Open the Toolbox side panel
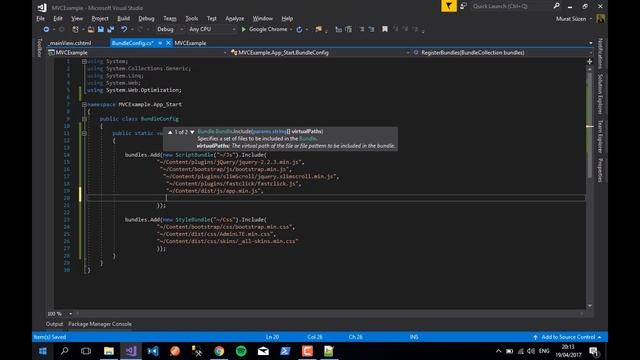640x360 pixels. [40, 48]
